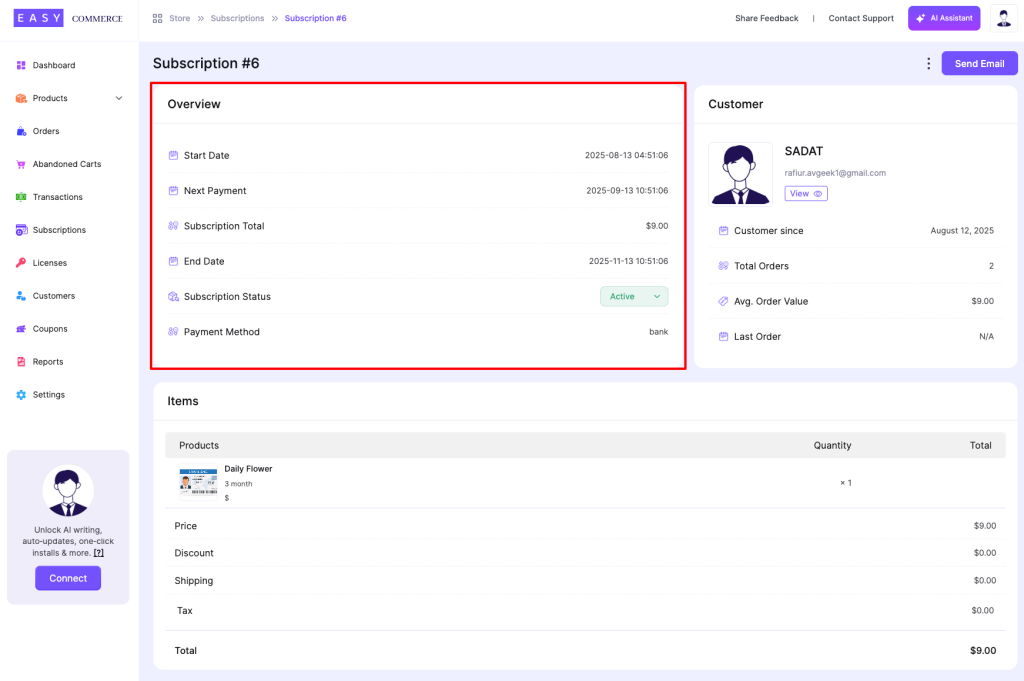Viewport: 1024px width, 681px height.
Task: Click the icon beside Subscription Total
Action: pos(173,226)
